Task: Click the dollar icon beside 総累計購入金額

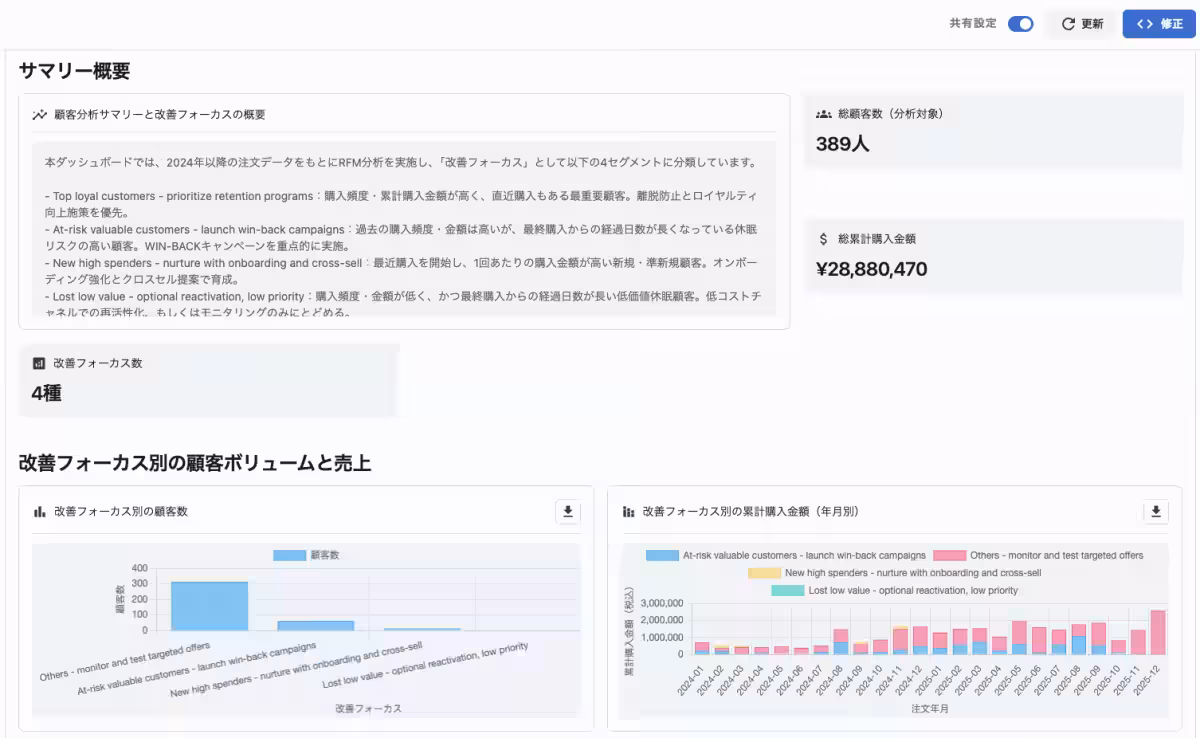Action: [x=824, y=239]
